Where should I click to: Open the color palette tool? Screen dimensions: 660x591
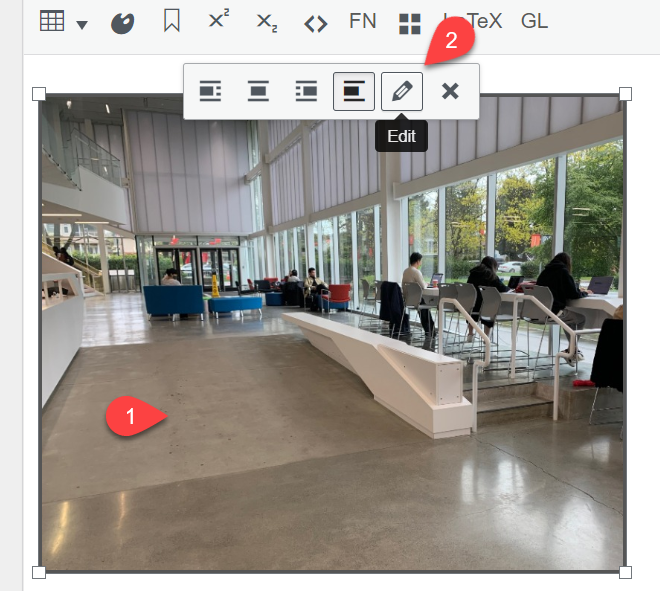coord(122,23)
